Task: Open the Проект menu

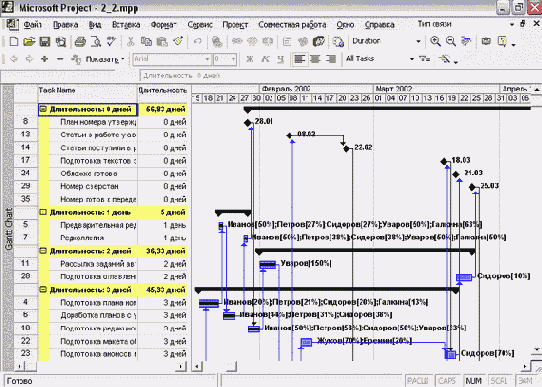Action: 235,25
